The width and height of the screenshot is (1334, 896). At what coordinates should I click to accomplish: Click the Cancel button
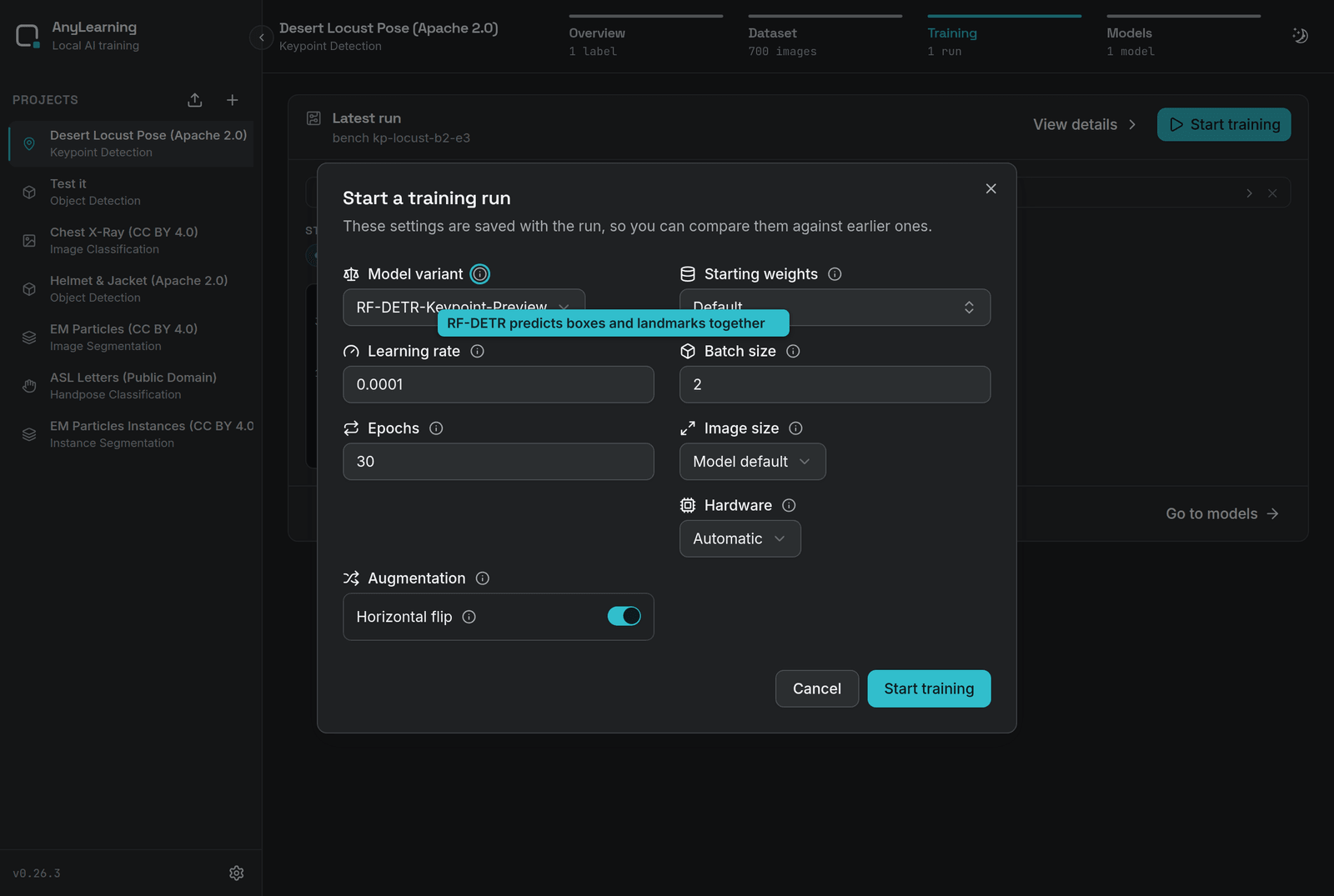[x=817, y=688]
